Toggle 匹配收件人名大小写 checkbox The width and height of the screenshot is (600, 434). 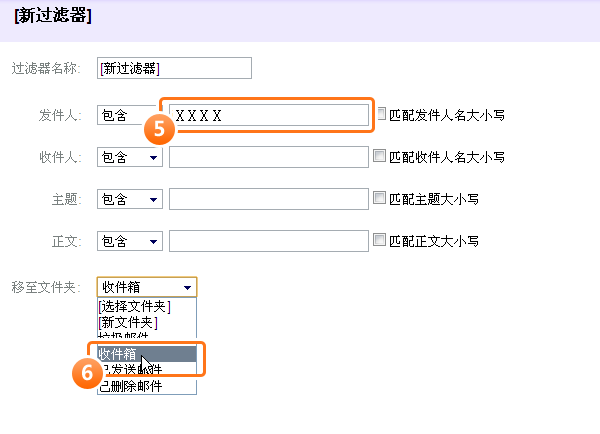coord(379,156)
